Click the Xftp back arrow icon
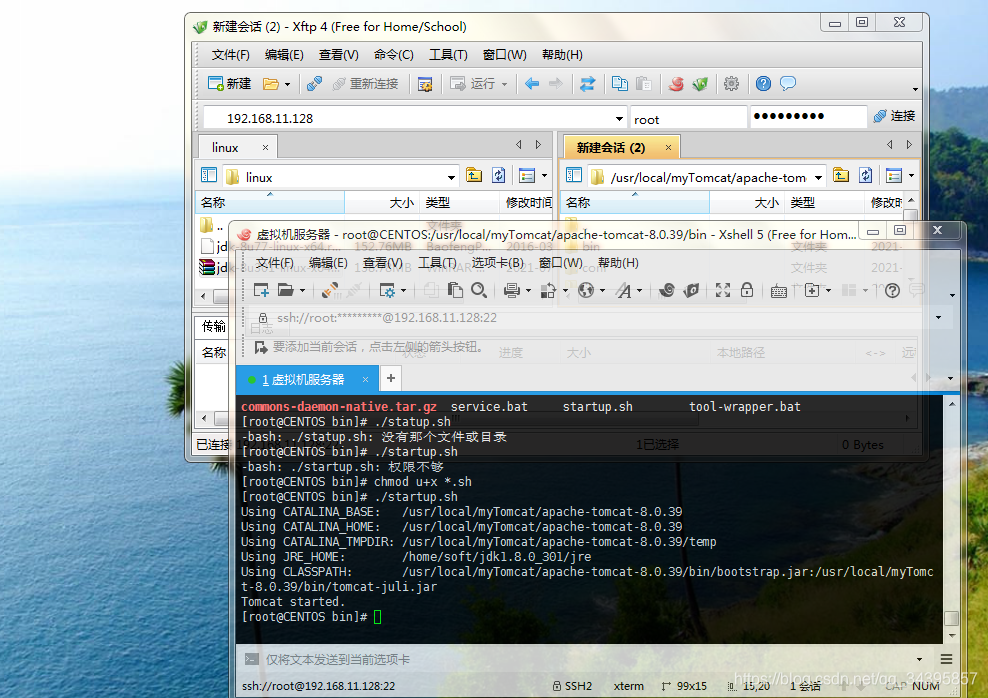Screen dimensions: 988x698 [x=532, y=84]
